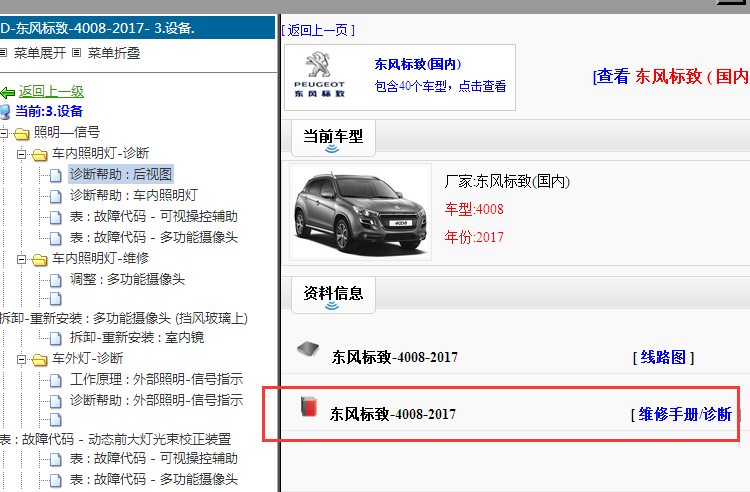Click the computer icon beside 当前:3.设备
Image resolution: width=750 pixels, height=492 pixels.
point(5,112)
